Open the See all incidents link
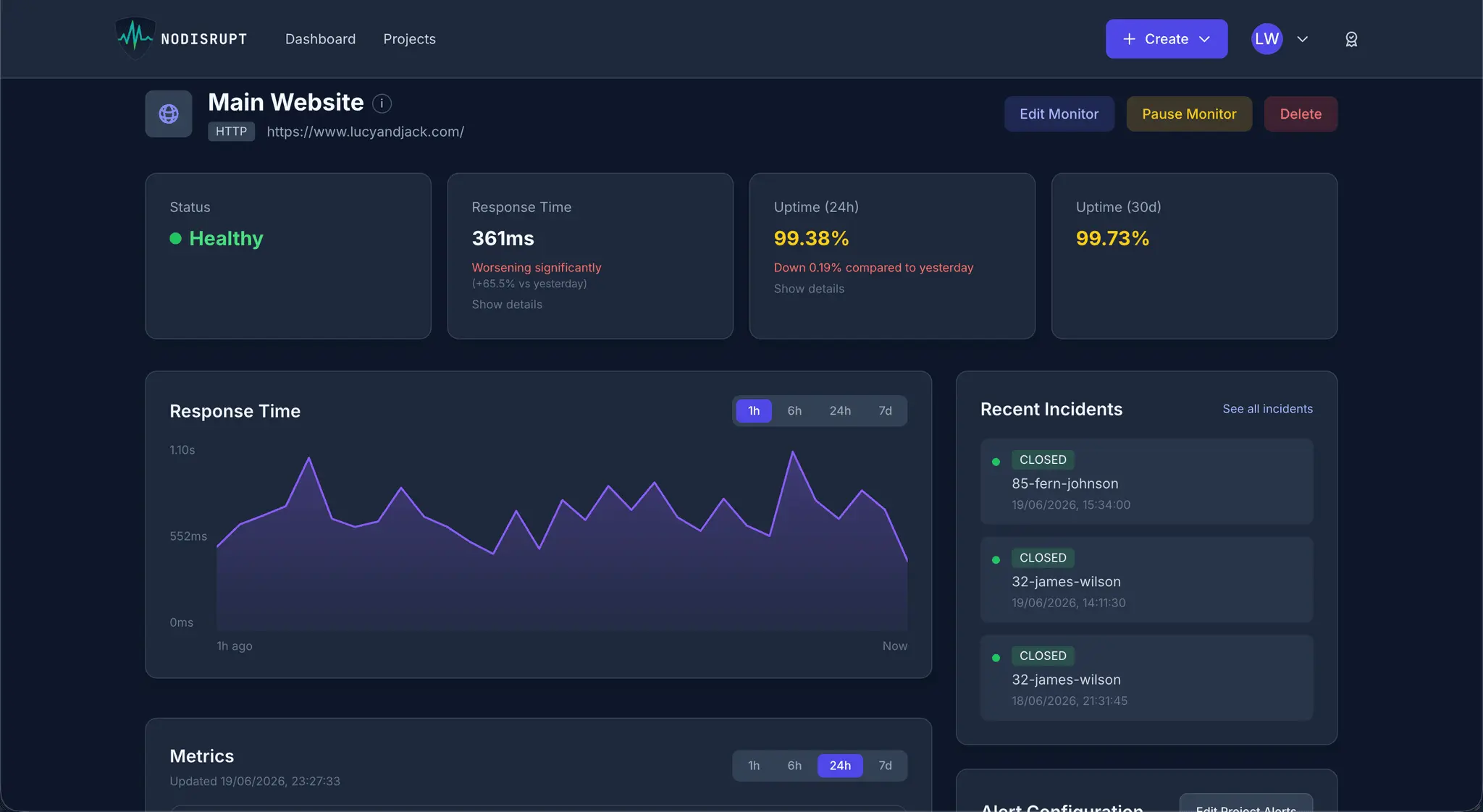 pos(1267,409)
